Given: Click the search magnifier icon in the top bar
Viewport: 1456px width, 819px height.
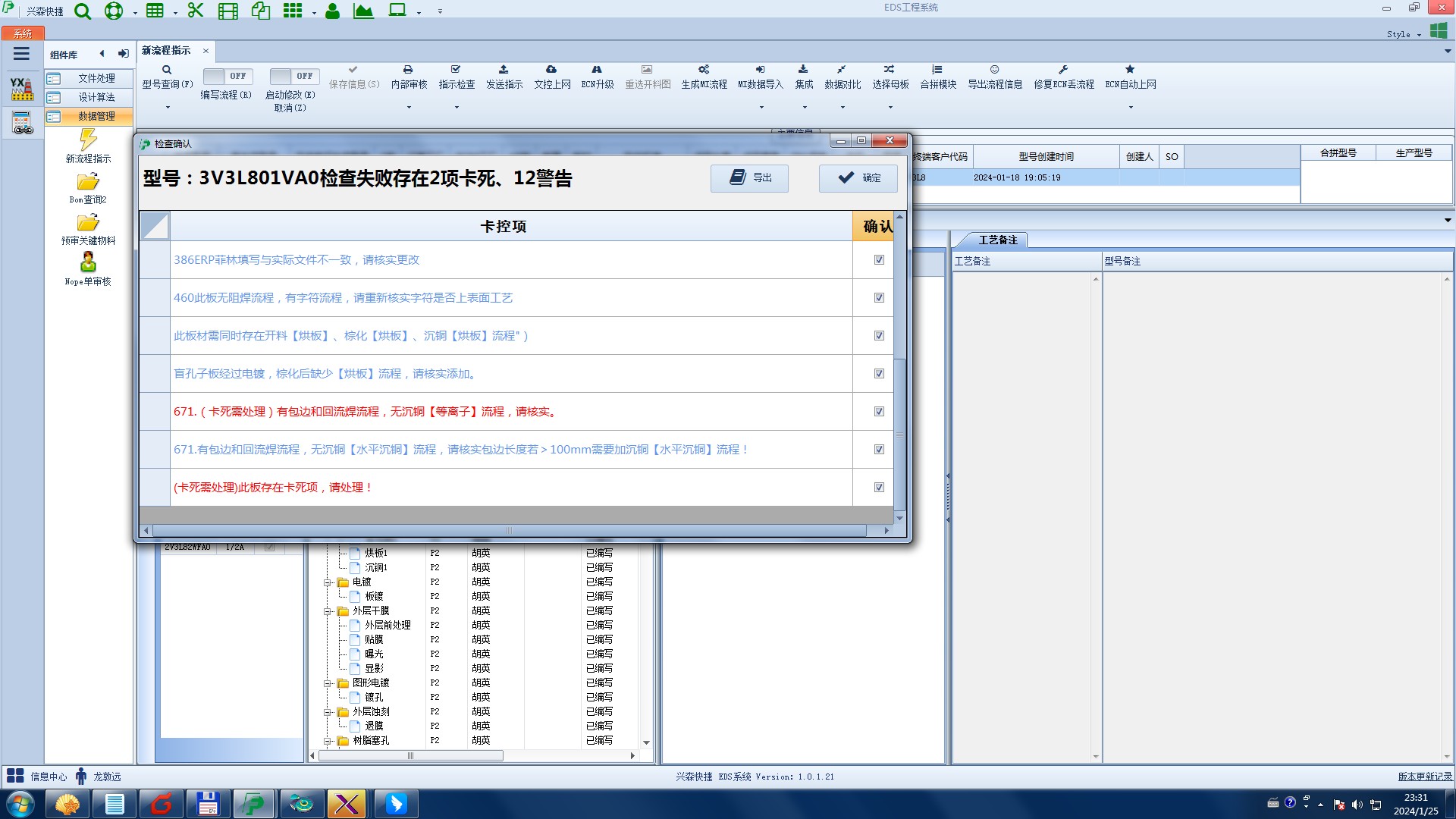Looking at the screenshot, I should pyautogui.click(x=83, y=11).
